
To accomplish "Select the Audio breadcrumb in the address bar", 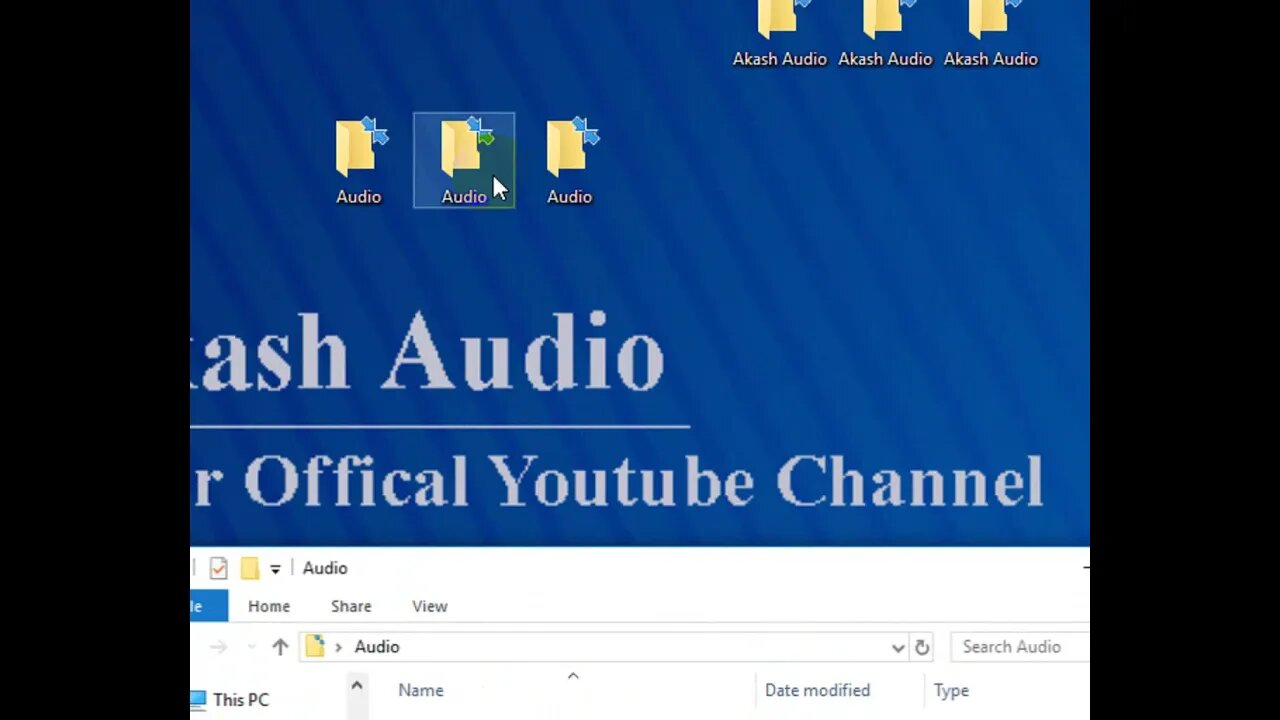I will point(377,647).
